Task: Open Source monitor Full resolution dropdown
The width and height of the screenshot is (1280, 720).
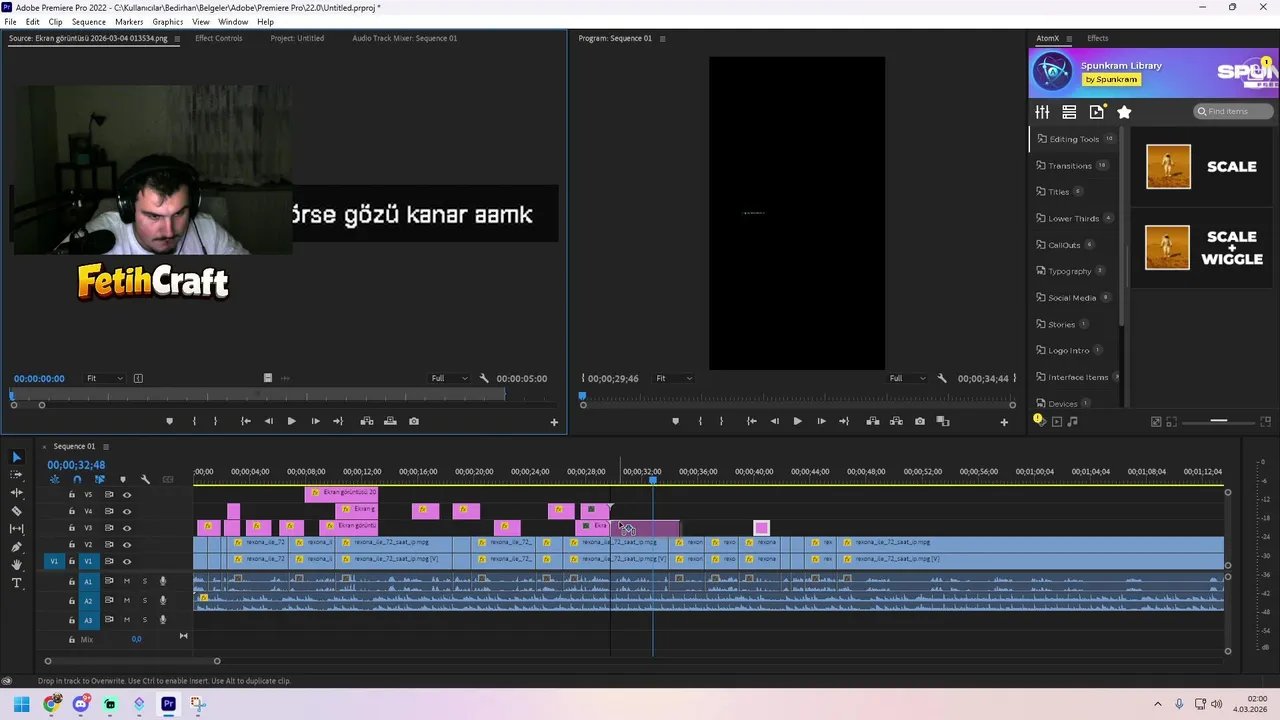Action: 449,378
